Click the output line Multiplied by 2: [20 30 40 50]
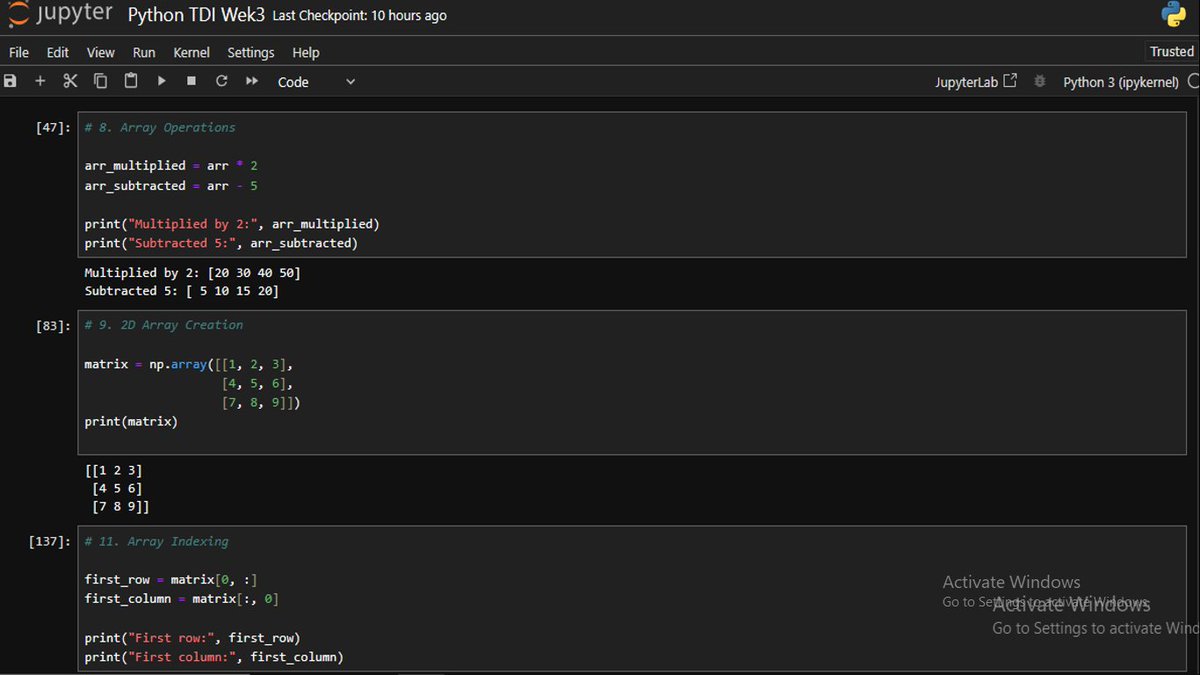 pos(192,272)
